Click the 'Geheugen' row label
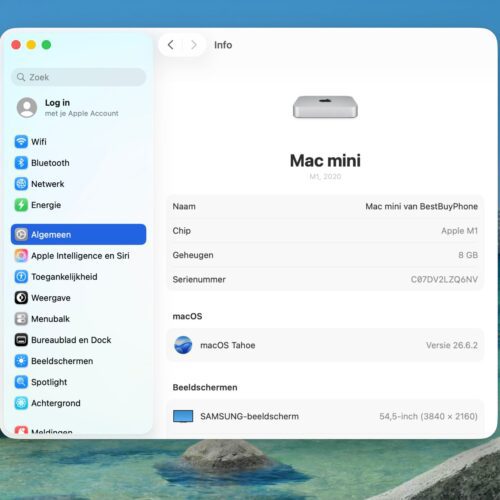Image resolution: width=500 pixels, height=500 pixels. tap(193, 255)
